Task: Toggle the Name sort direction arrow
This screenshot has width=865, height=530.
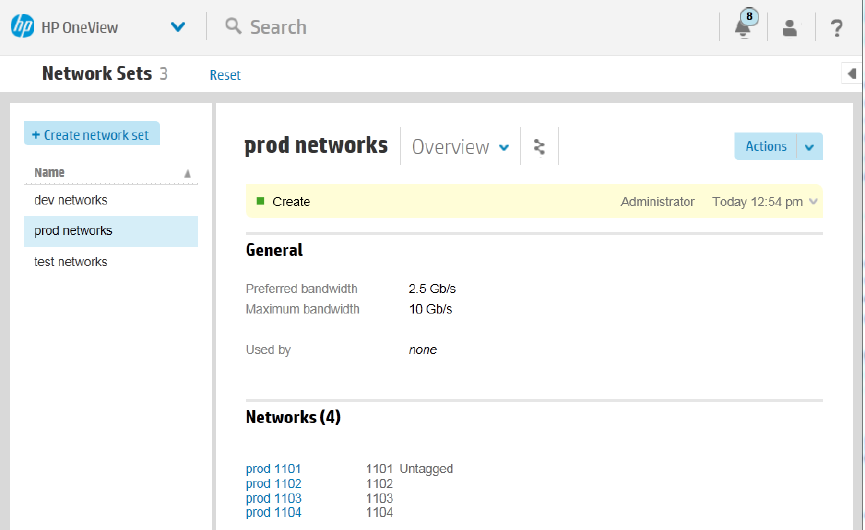Action: point(188,174)
